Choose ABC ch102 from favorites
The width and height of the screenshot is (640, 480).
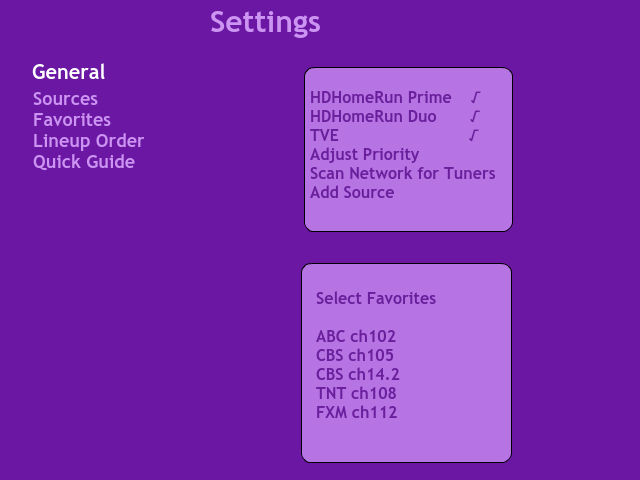[356, 337]
